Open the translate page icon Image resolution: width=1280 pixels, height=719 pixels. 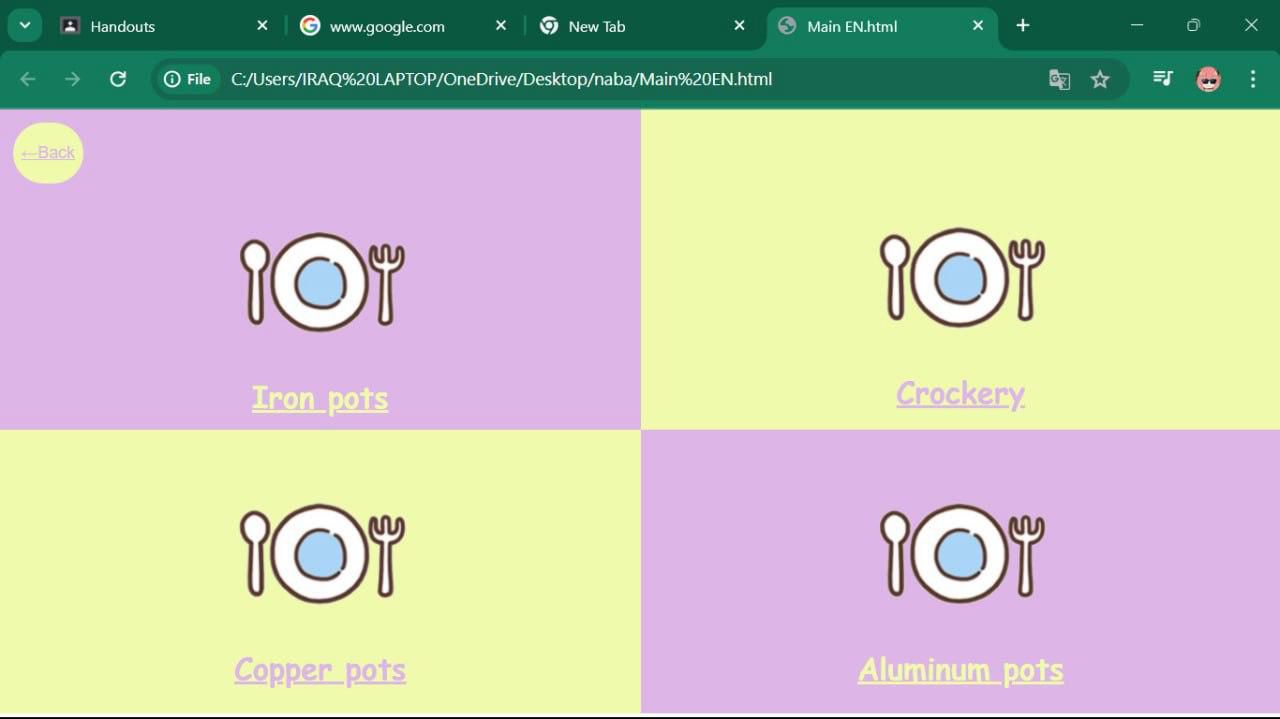click(1059, 79)
